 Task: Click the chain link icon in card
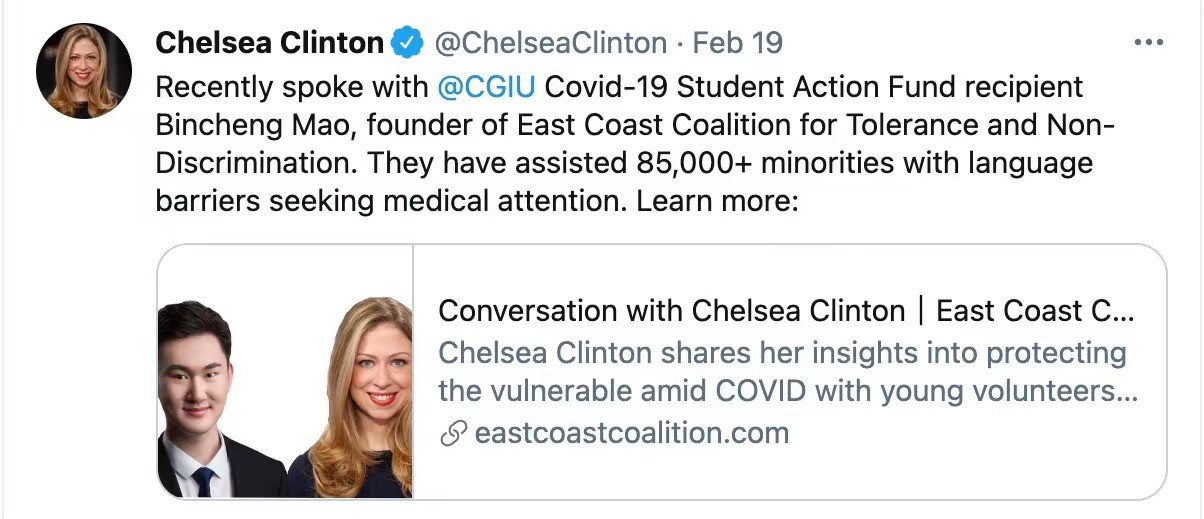pos(454,433)
